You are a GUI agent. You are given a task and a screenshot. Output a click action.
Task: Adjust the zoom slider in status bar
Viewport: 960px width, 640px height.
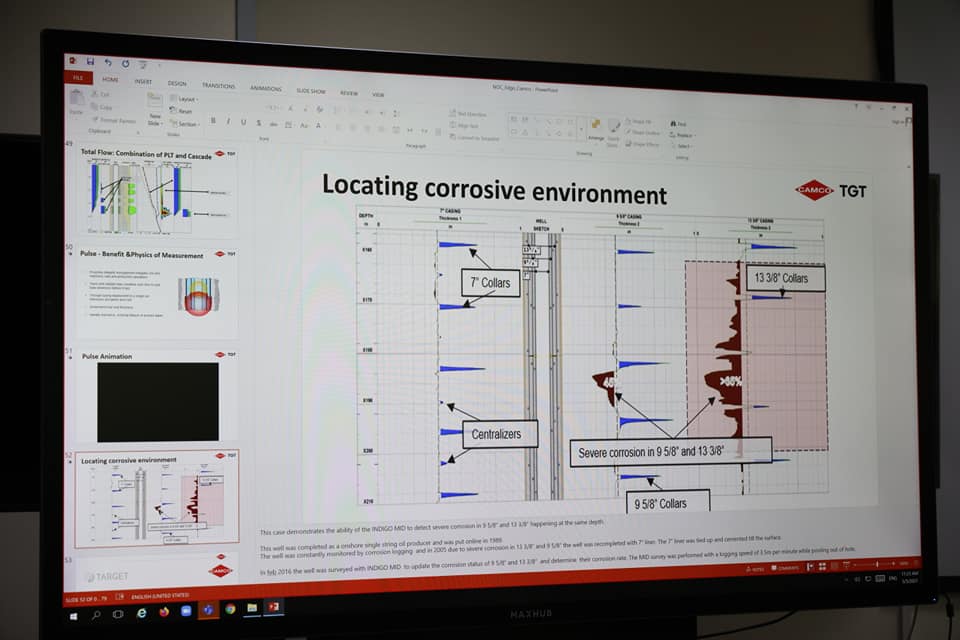pyautogui.click(x=877, y=563)
